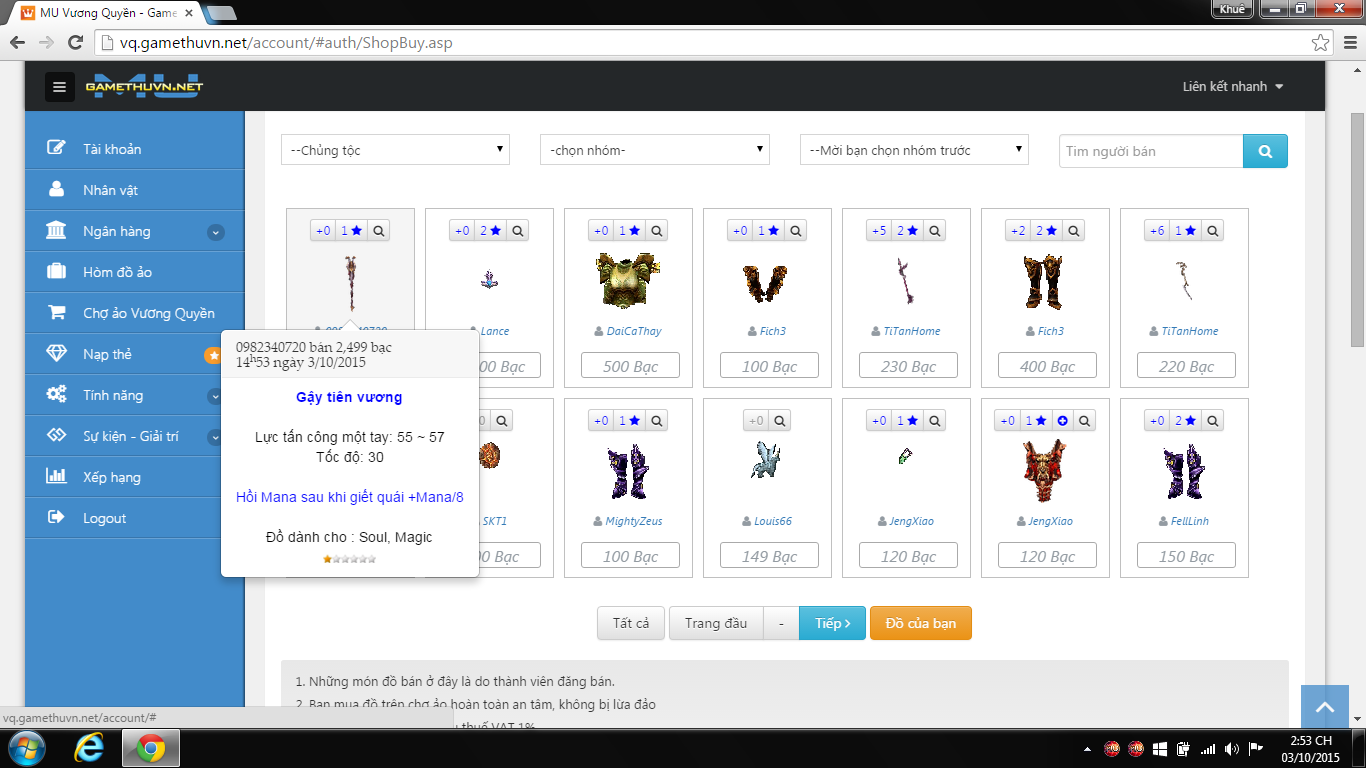This screenshot has width=1366, height=768.
Task: Click the scroll-to-top arrow button
Action: pyautogui.click(x=1324, y=707)
